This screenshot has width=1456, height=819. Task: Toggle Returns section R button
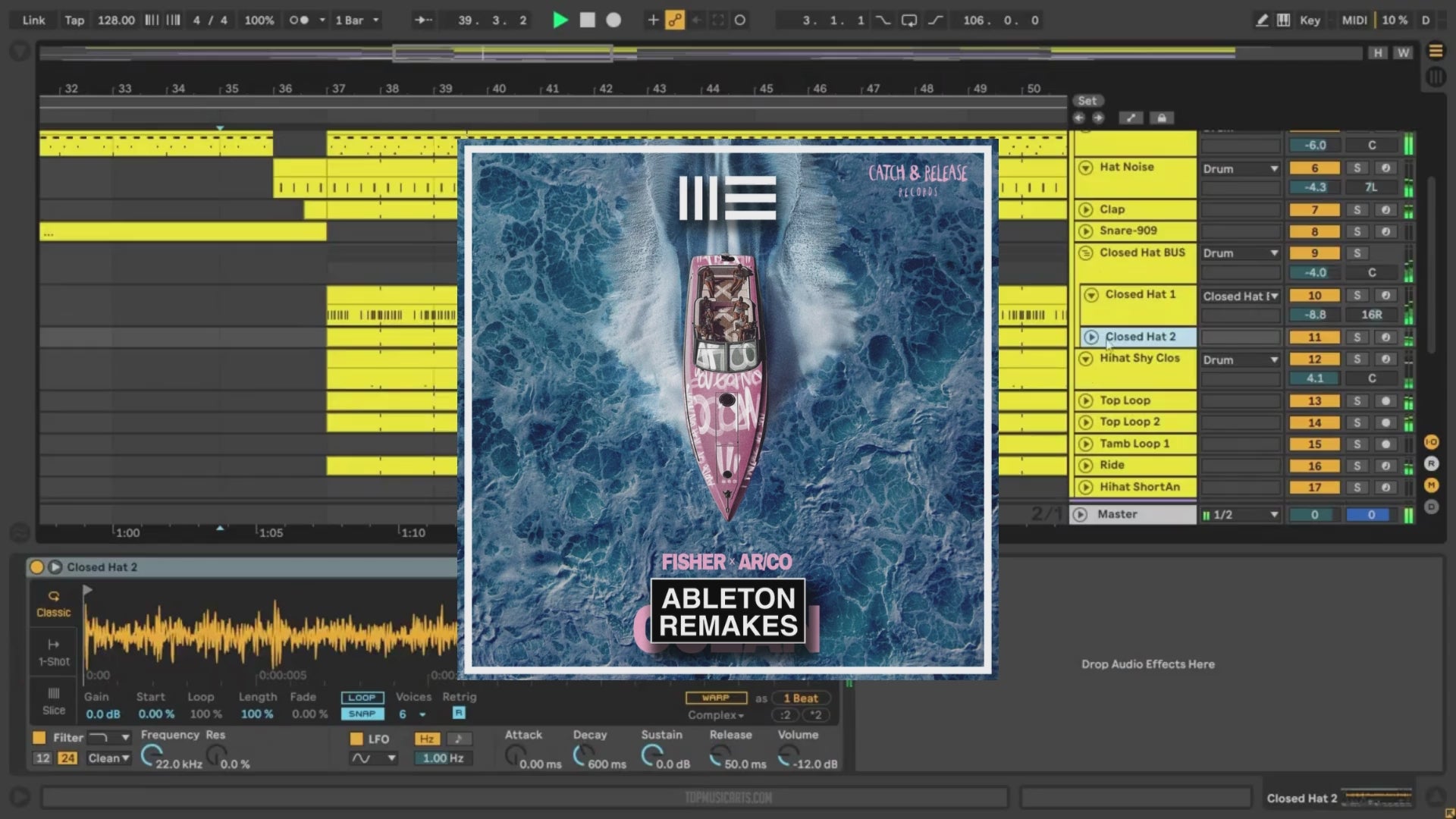coord(1431,463)
